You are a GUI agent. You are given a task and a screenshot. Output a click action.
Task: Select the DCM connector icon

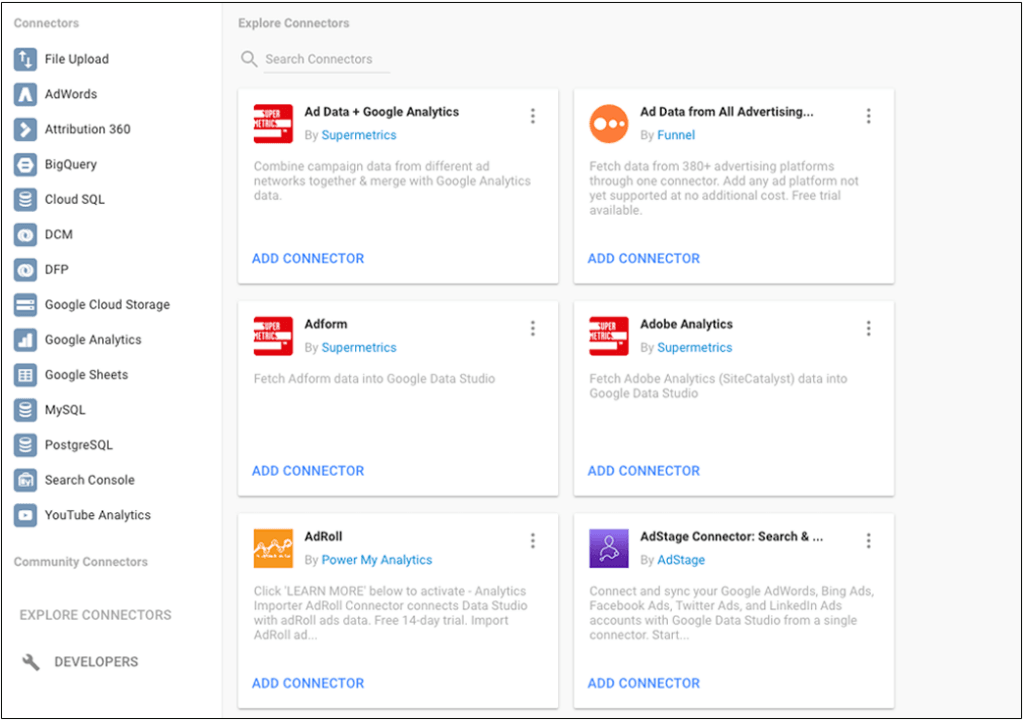pos(25,235)
